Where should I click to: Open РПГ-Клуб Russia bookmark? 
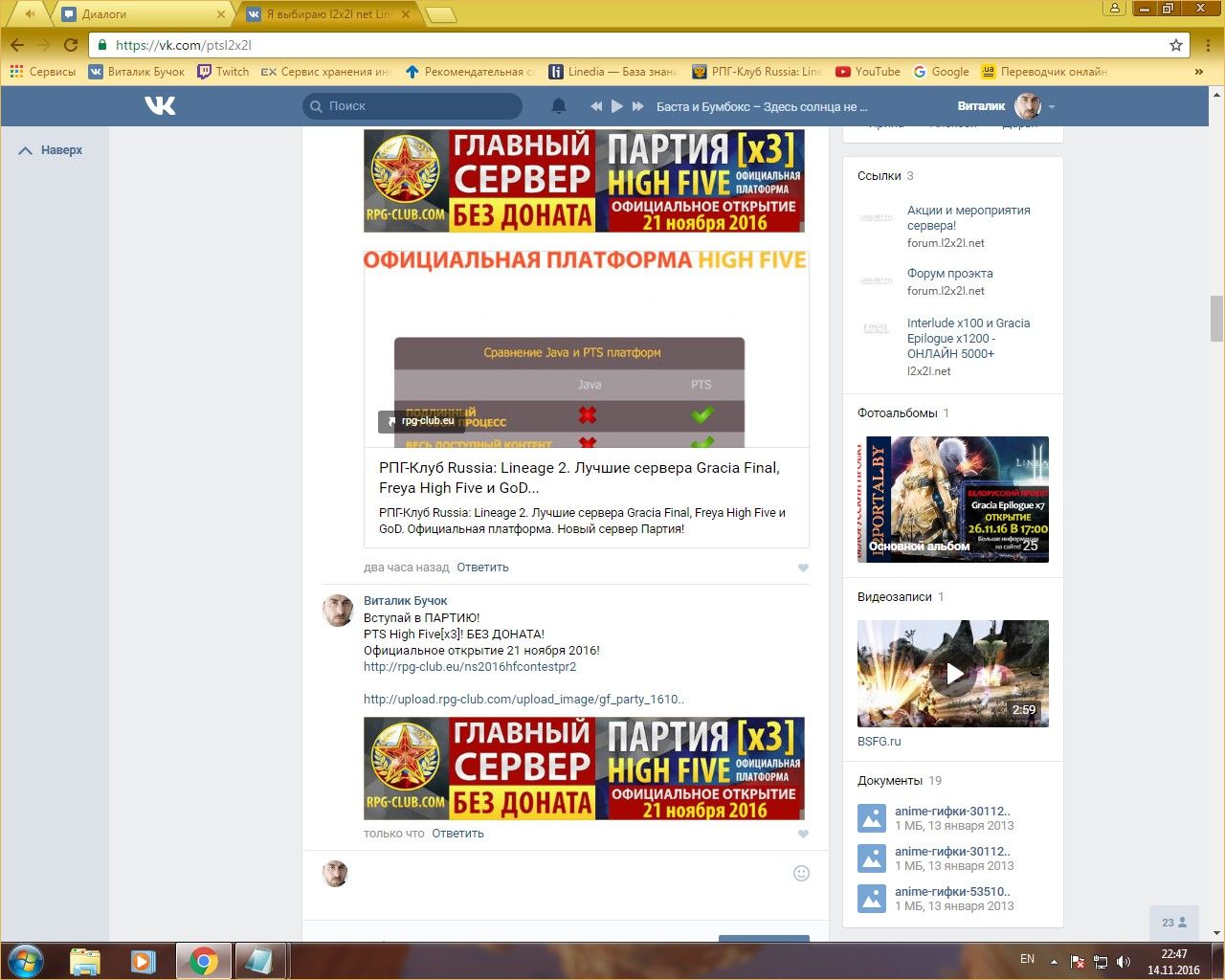click(x=757, y=72)
